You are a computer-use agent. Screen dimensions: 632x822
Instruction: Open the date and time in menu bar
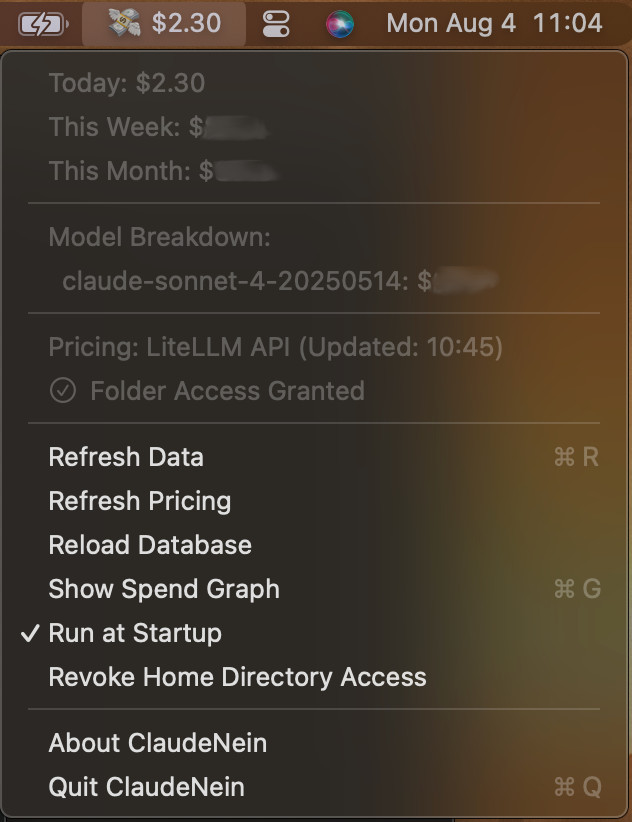(x=494, y=23)
